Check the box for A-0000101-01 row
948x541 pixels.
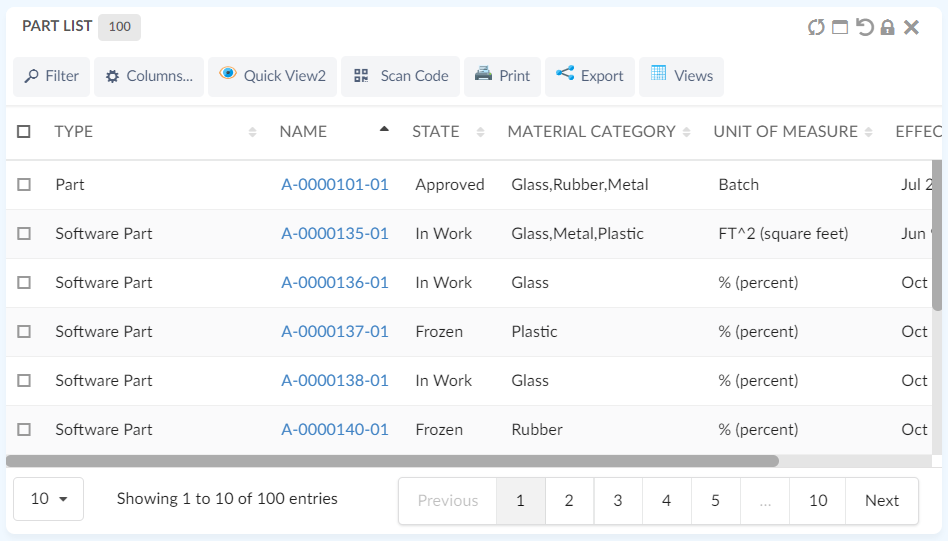click(24, 184)
